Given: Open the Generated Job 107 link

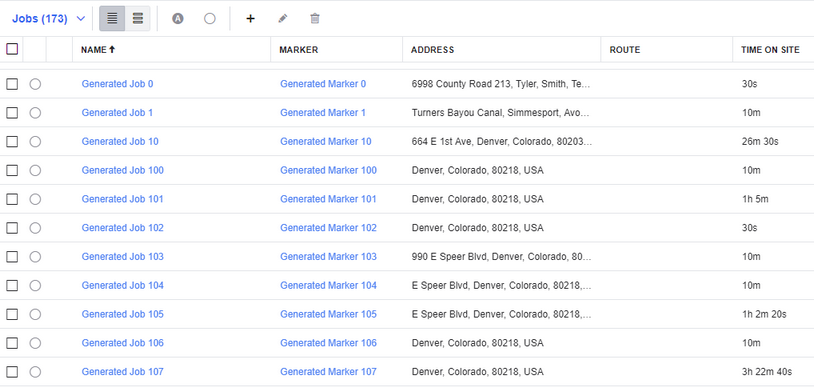Looking at the screenshot, I should [123, 372].
